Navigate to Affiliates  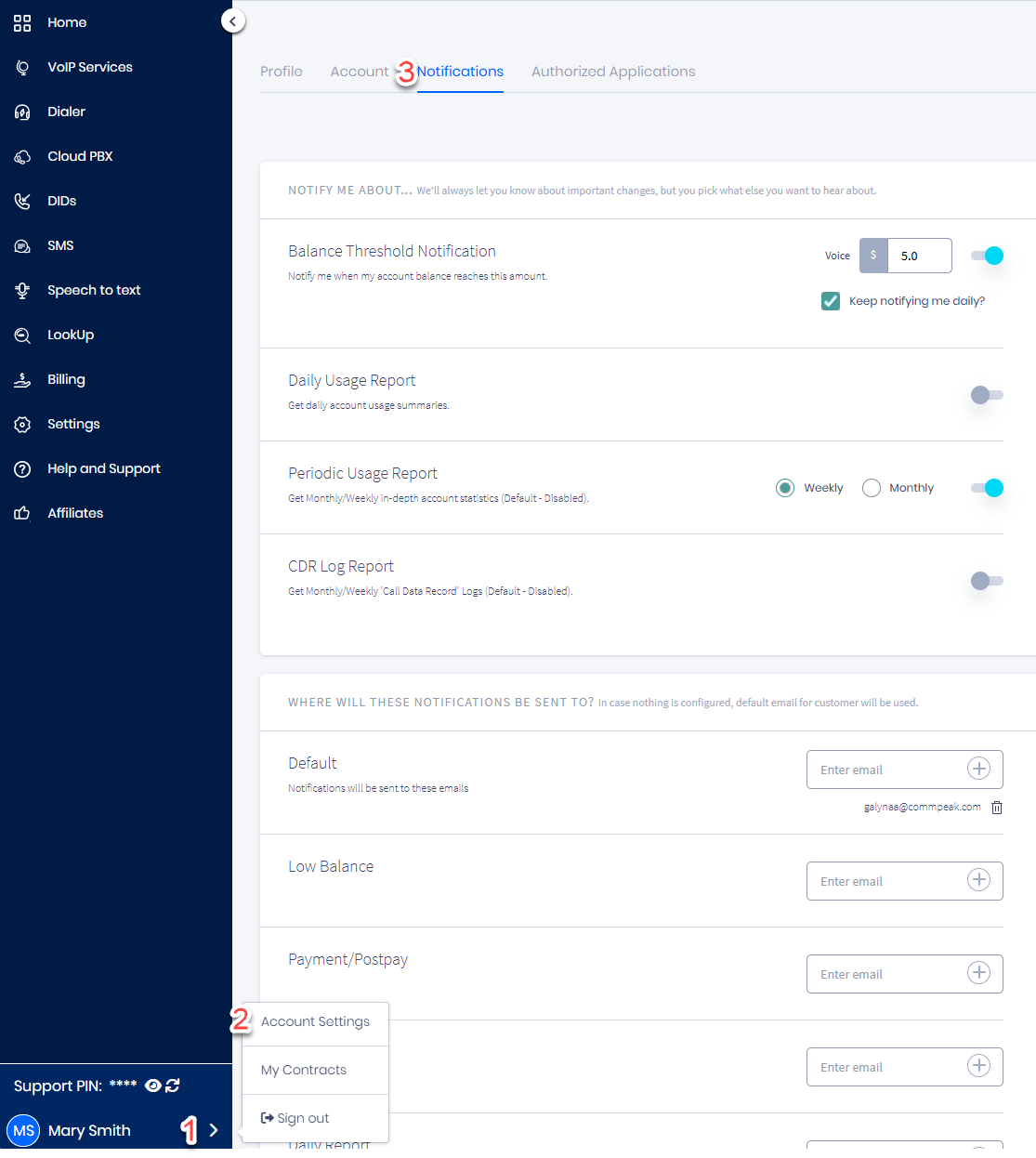coord(74,513)
